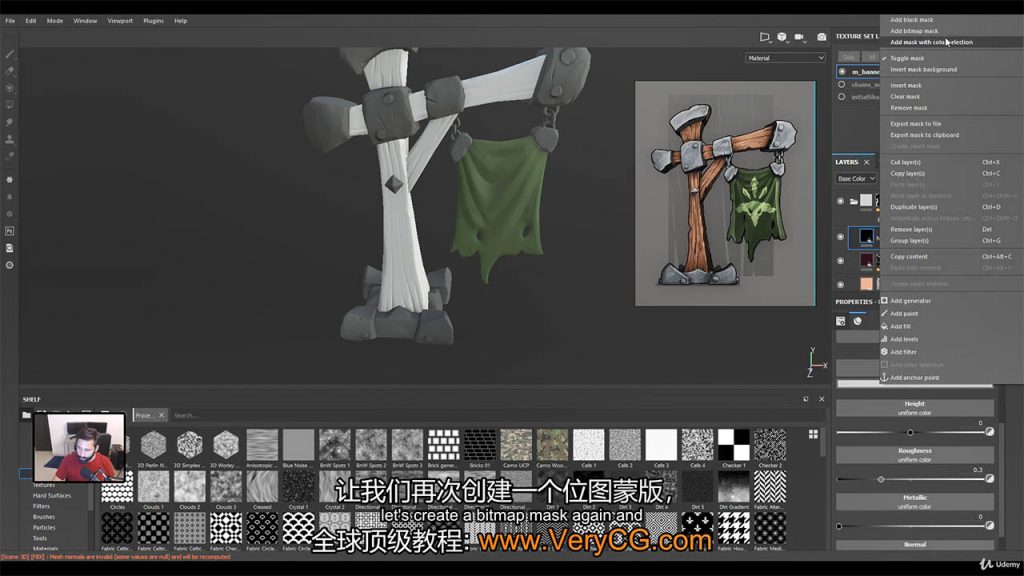Click the filter icon beside Add filter

click(x=884, y=351)
